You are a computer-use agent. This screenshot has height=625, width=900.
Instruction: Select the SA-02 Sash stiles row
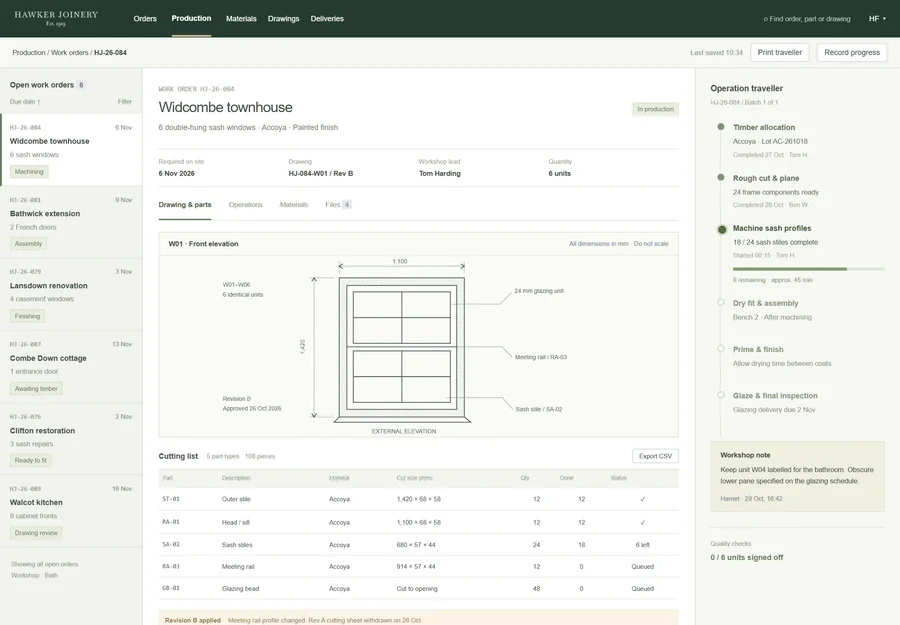point(418,545)
